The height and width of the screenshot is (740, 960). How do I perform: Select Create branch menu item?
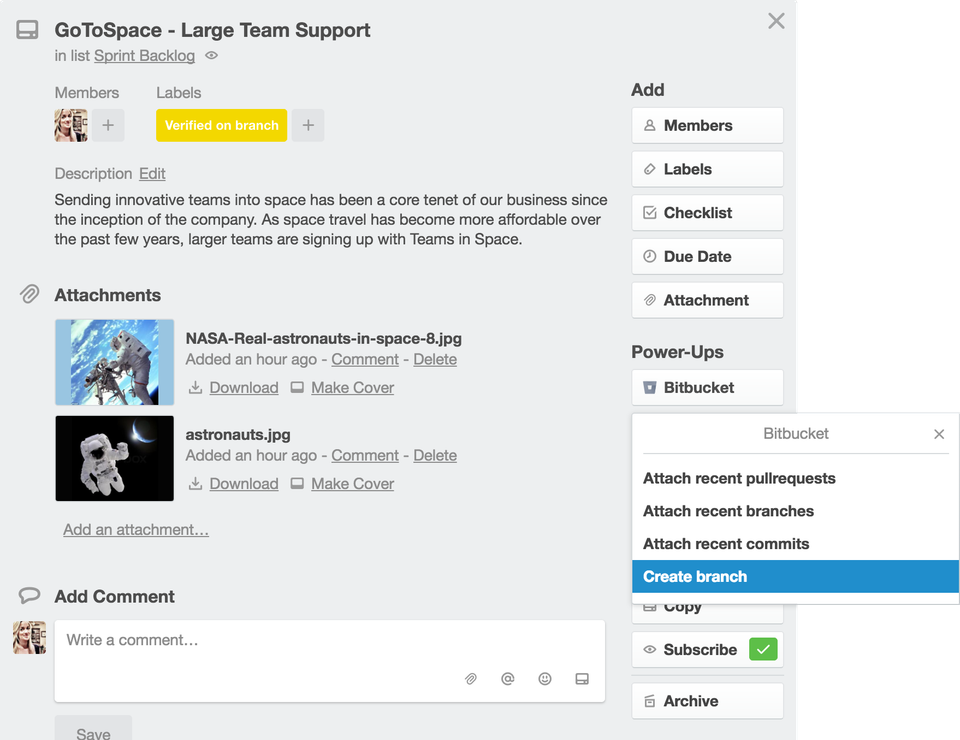pos(795,577)
